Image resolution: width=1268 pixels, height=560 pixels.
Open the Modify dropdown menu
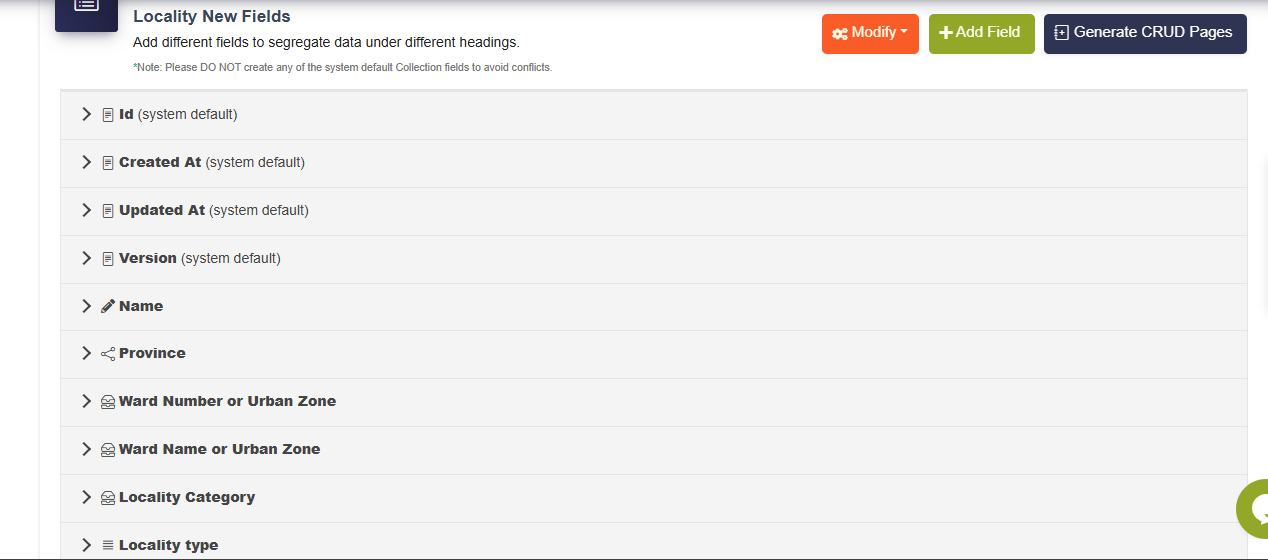(870, 33)
